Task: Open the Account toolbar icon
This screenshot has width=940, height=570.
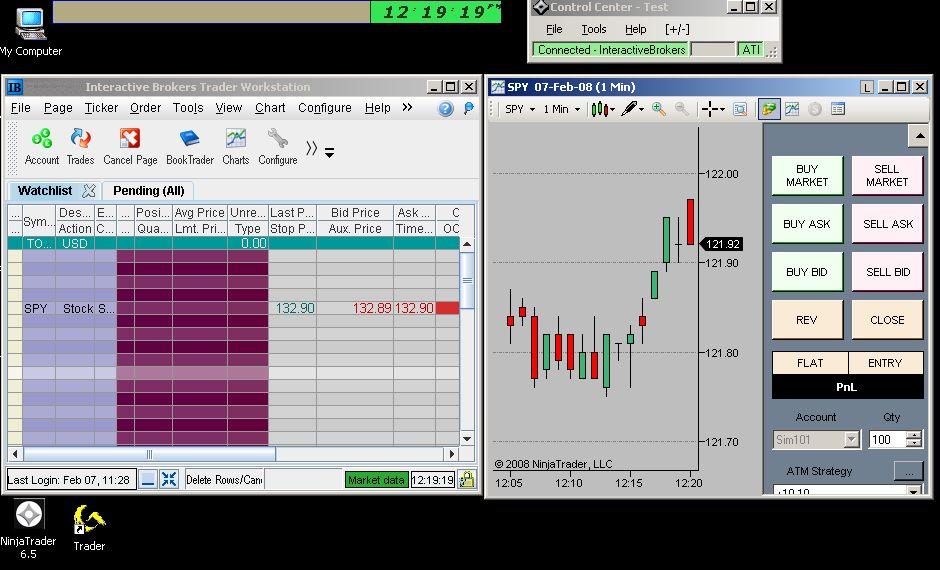Action: click(41, 146)
